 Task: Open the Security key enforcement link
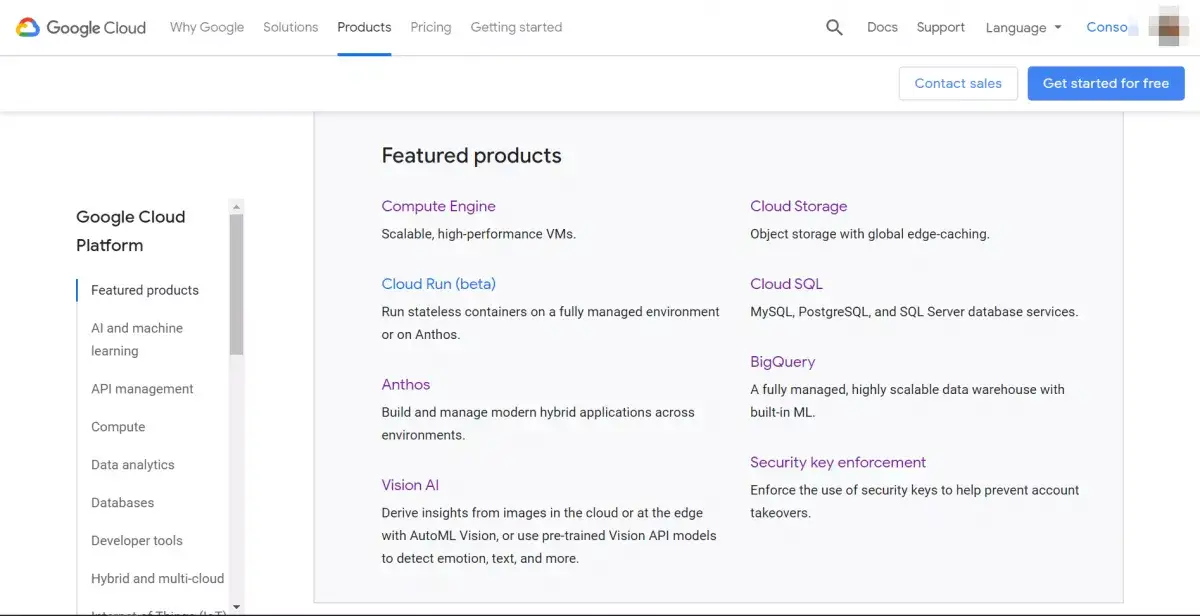(838, 462)
